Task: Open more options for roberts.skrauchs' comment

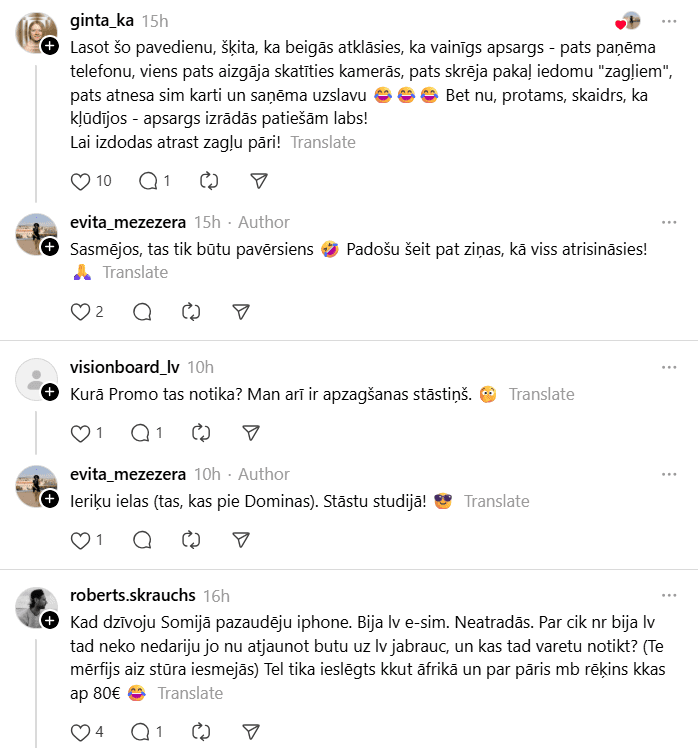Action: tap(669, 596)
